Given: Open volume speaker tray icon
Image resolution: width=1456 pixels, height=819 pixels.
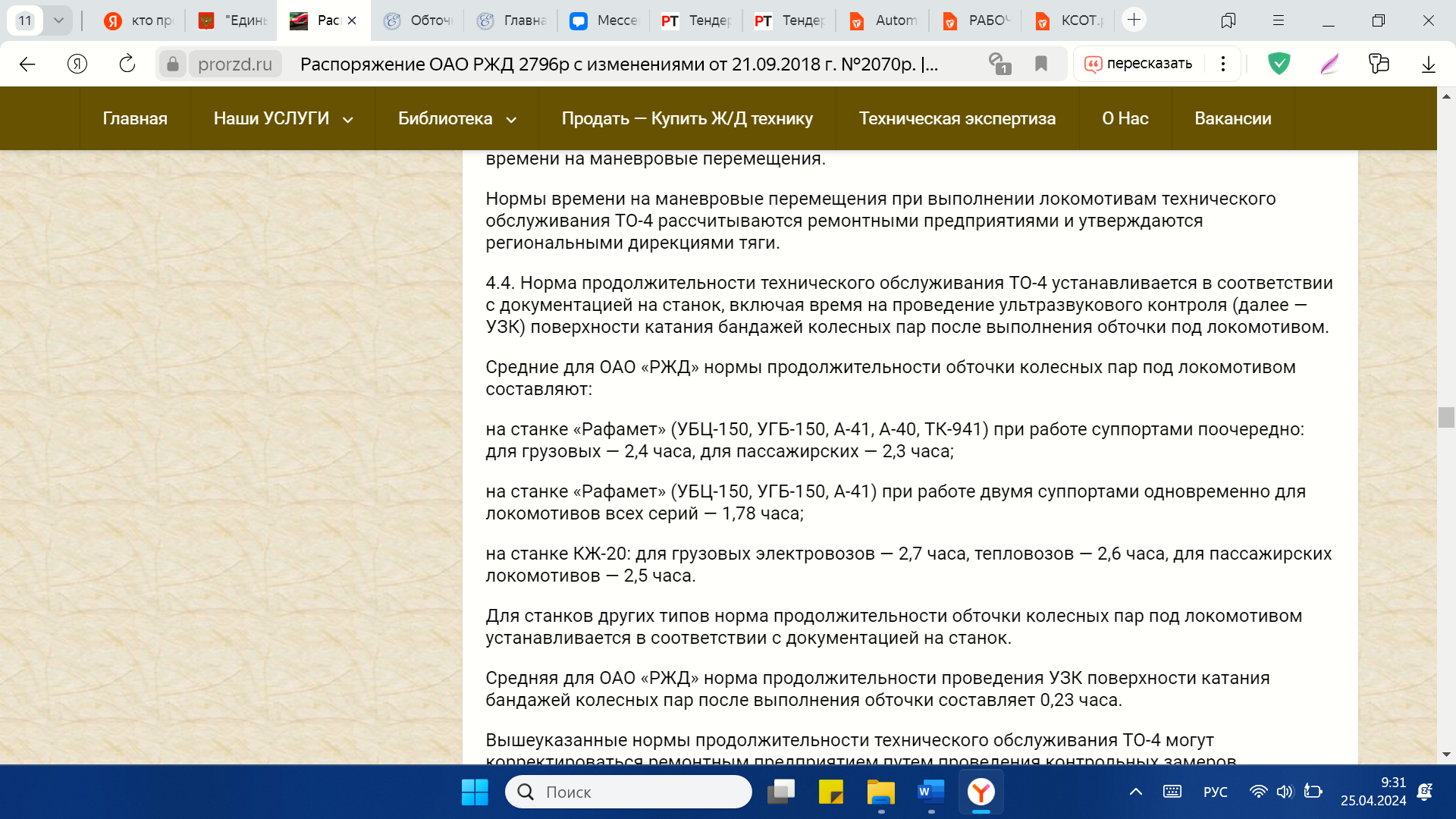Looking at the screenshot, I should click(1284, 792).
